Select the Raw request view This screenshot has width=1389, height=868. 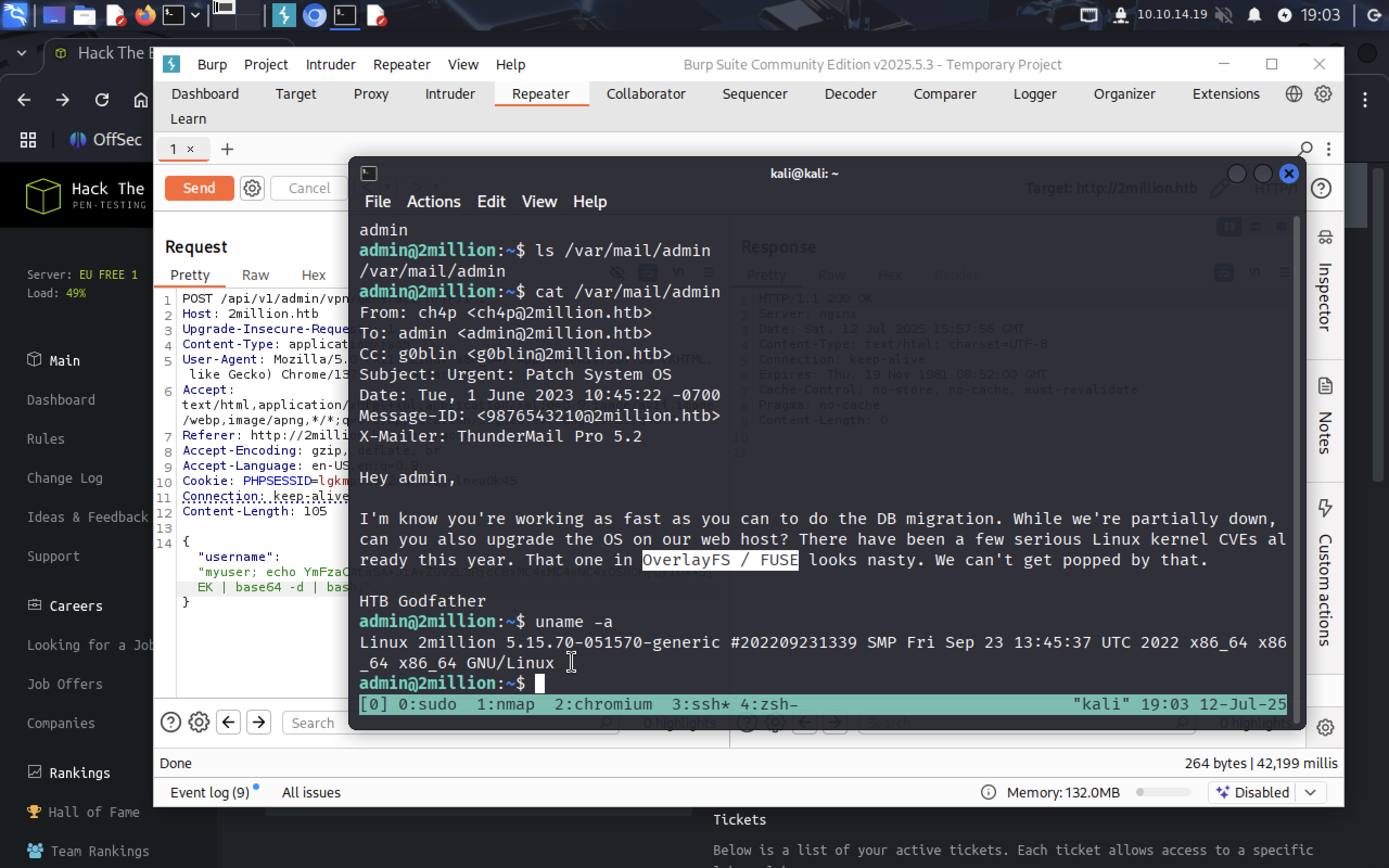click(256, 275)
